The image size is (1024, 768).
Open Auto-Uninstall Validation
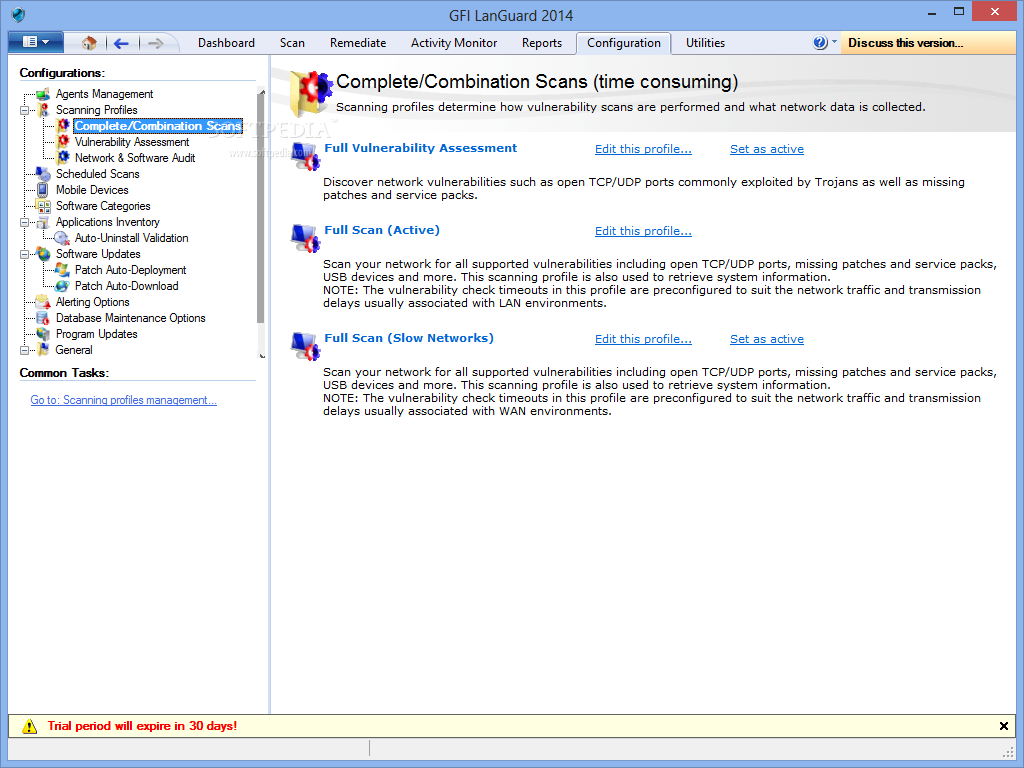pos(131,238)
